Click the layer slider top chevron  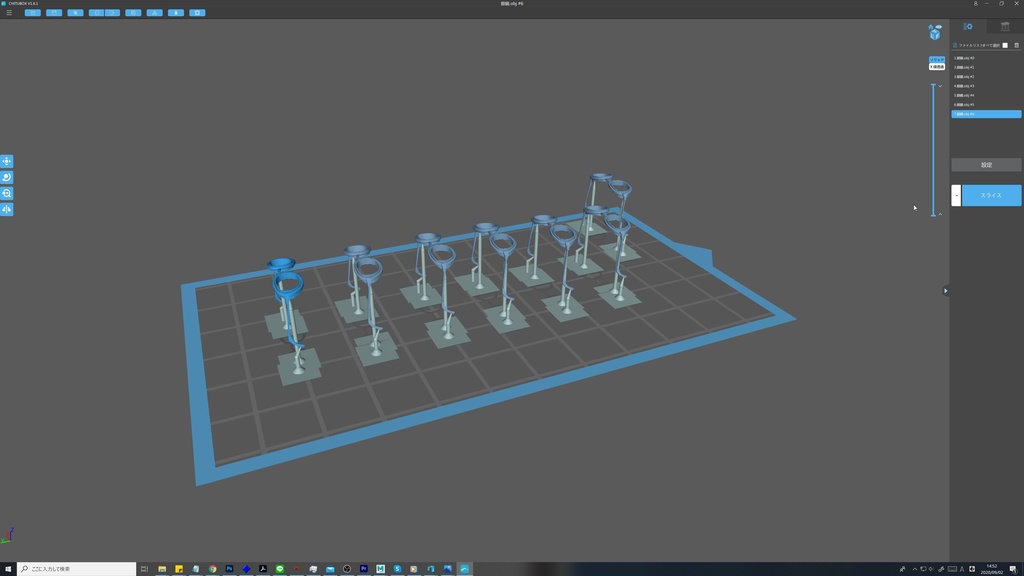[x=940, y=86]
